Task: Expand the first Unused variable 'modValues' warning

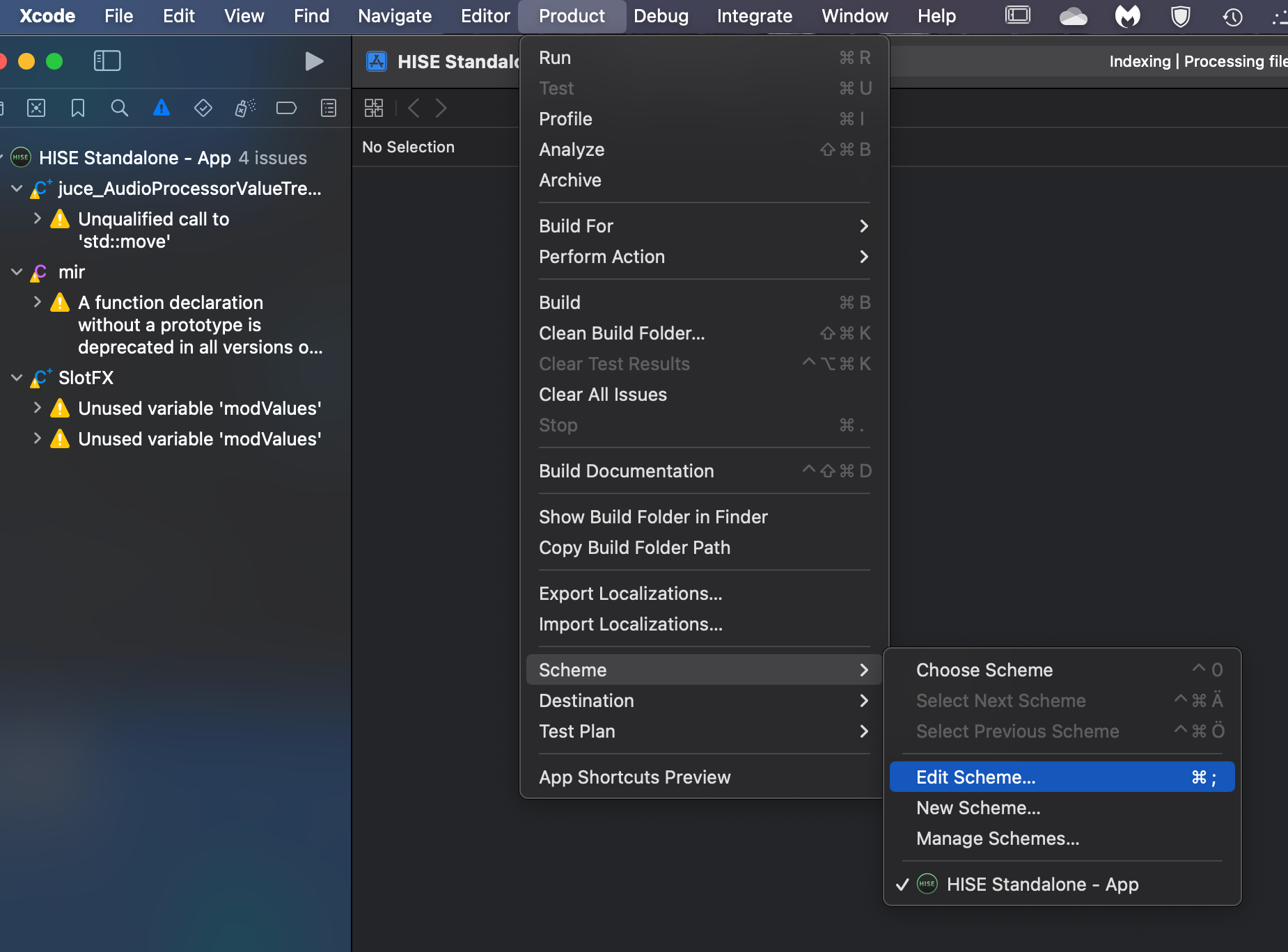Action: 37,408
